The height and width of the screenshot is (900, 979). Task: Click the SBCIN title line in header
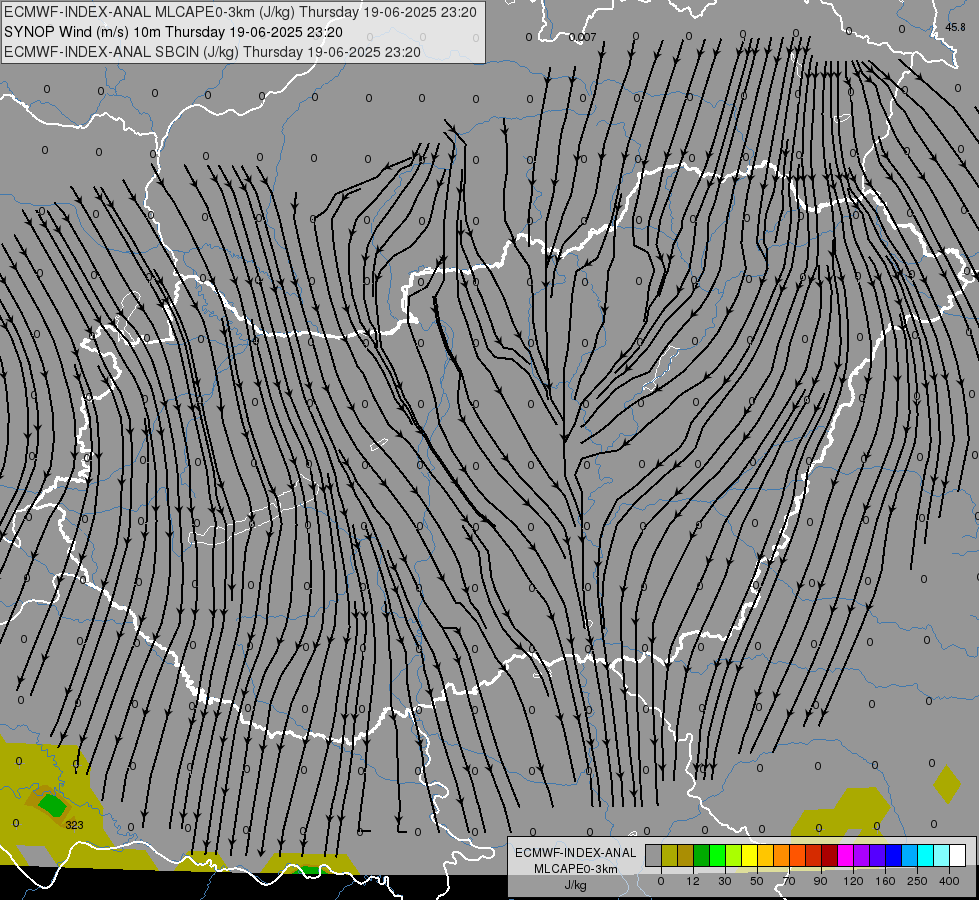212,52
